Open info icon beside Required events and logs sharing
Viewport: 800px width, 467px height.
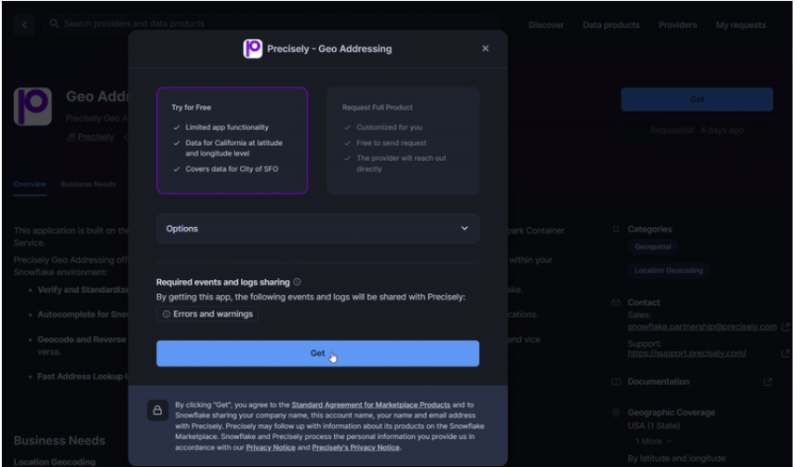[297, 282]
